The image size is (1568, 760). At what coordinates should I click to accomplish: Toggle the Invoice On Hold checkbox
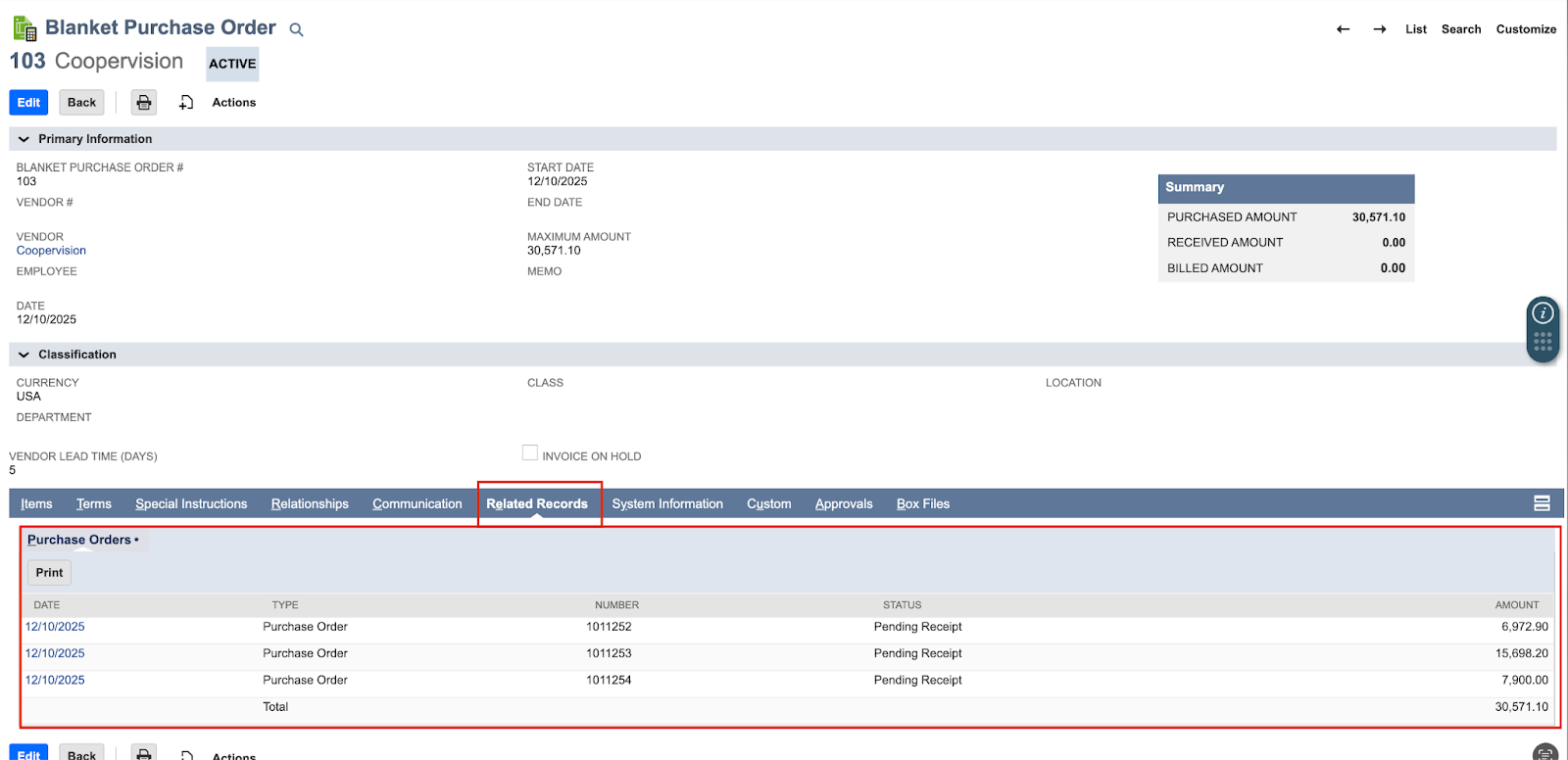click(530, 453)
